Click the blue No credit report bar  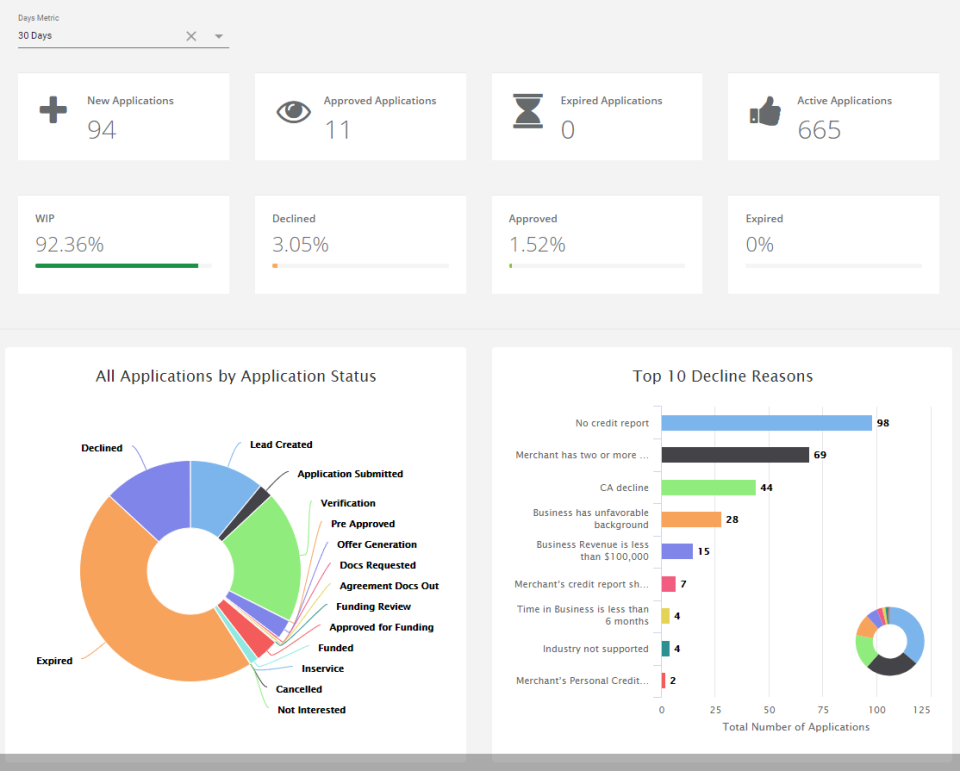(765, 422)
